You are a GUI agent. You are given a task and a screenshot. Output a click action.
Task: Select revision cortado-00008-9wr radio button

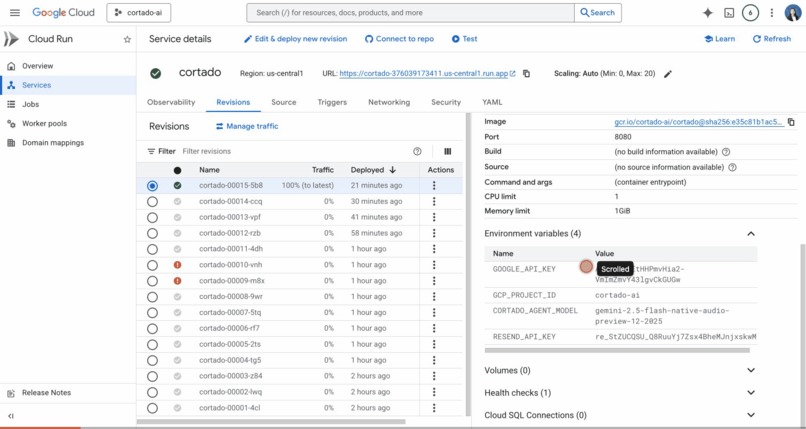point(152,297)
